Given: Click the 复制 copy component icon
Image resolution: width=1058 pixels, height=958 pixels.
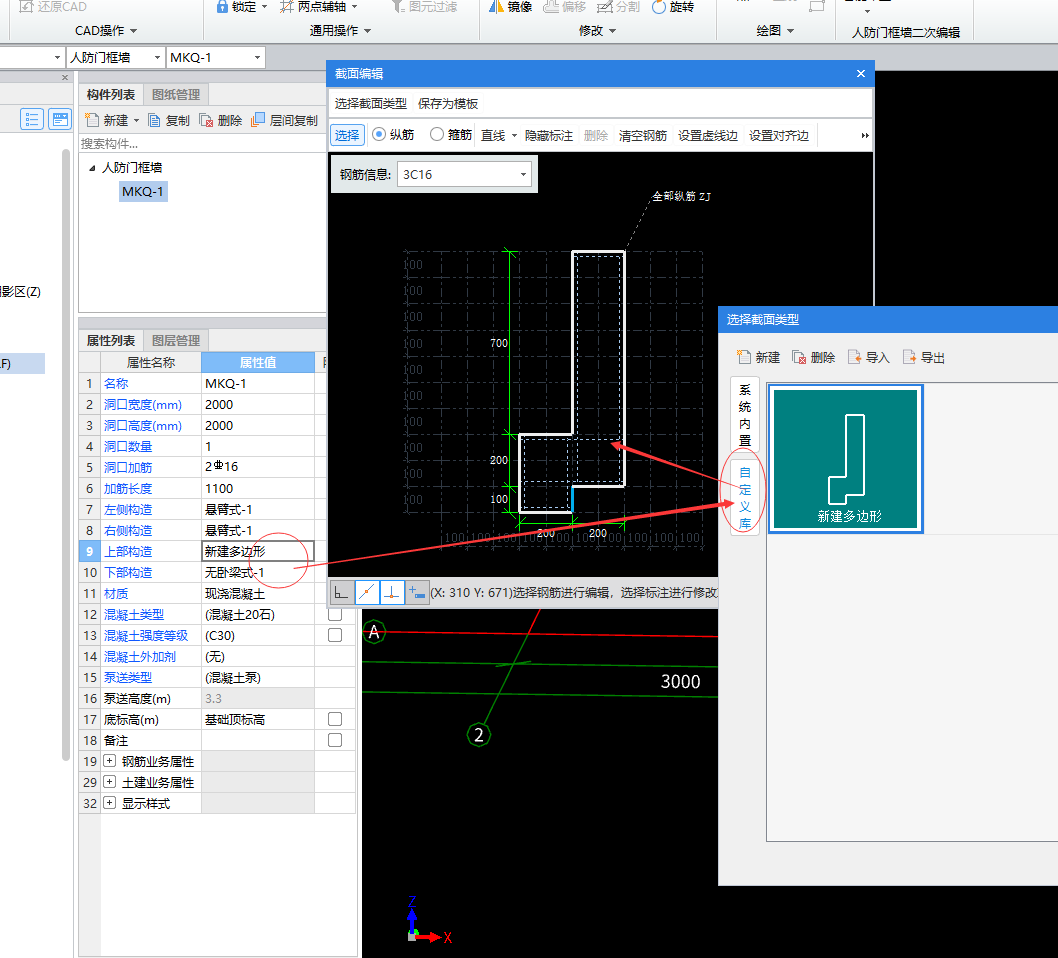Looking at the screenshot, I should pos(154,120).
